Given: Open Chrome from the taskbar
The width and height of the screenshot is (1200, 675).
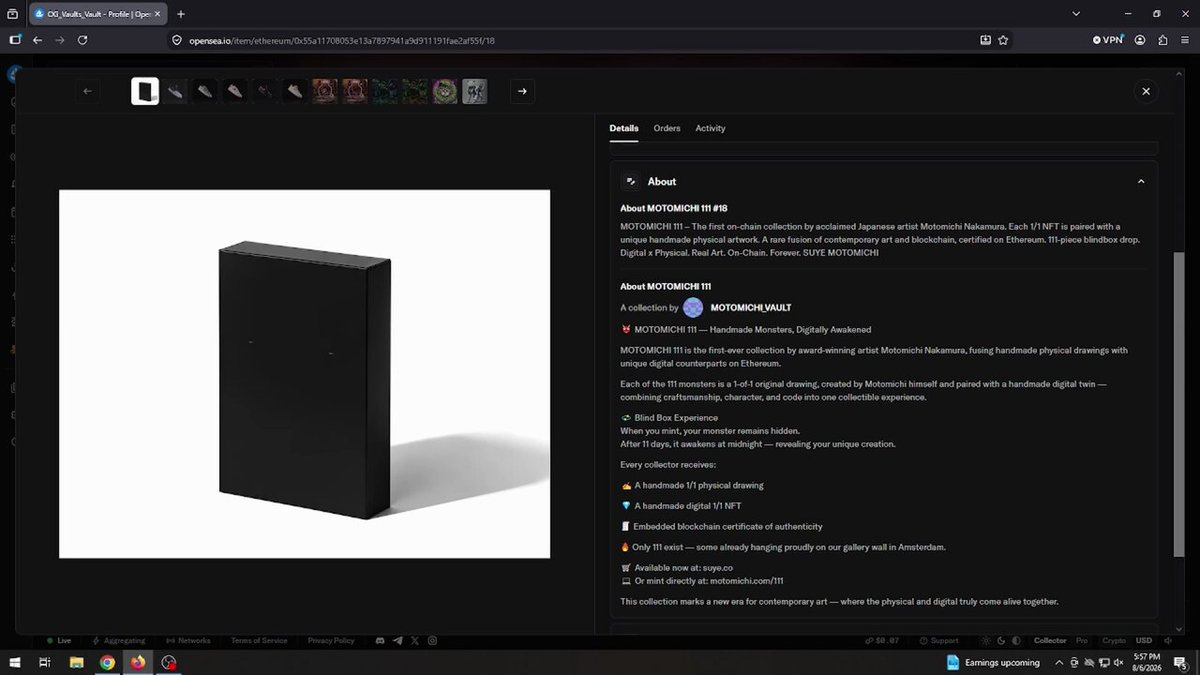Looking at the screenshot, I should 107,662.
